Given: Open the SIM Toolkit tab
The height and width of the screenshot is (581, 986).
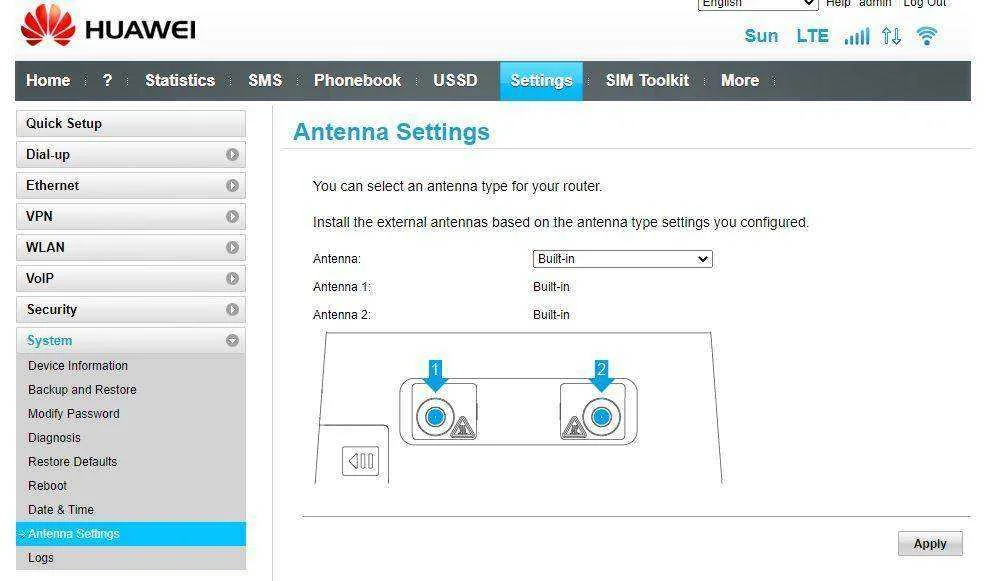Looking at the screenshot, I should pos(647,80).
